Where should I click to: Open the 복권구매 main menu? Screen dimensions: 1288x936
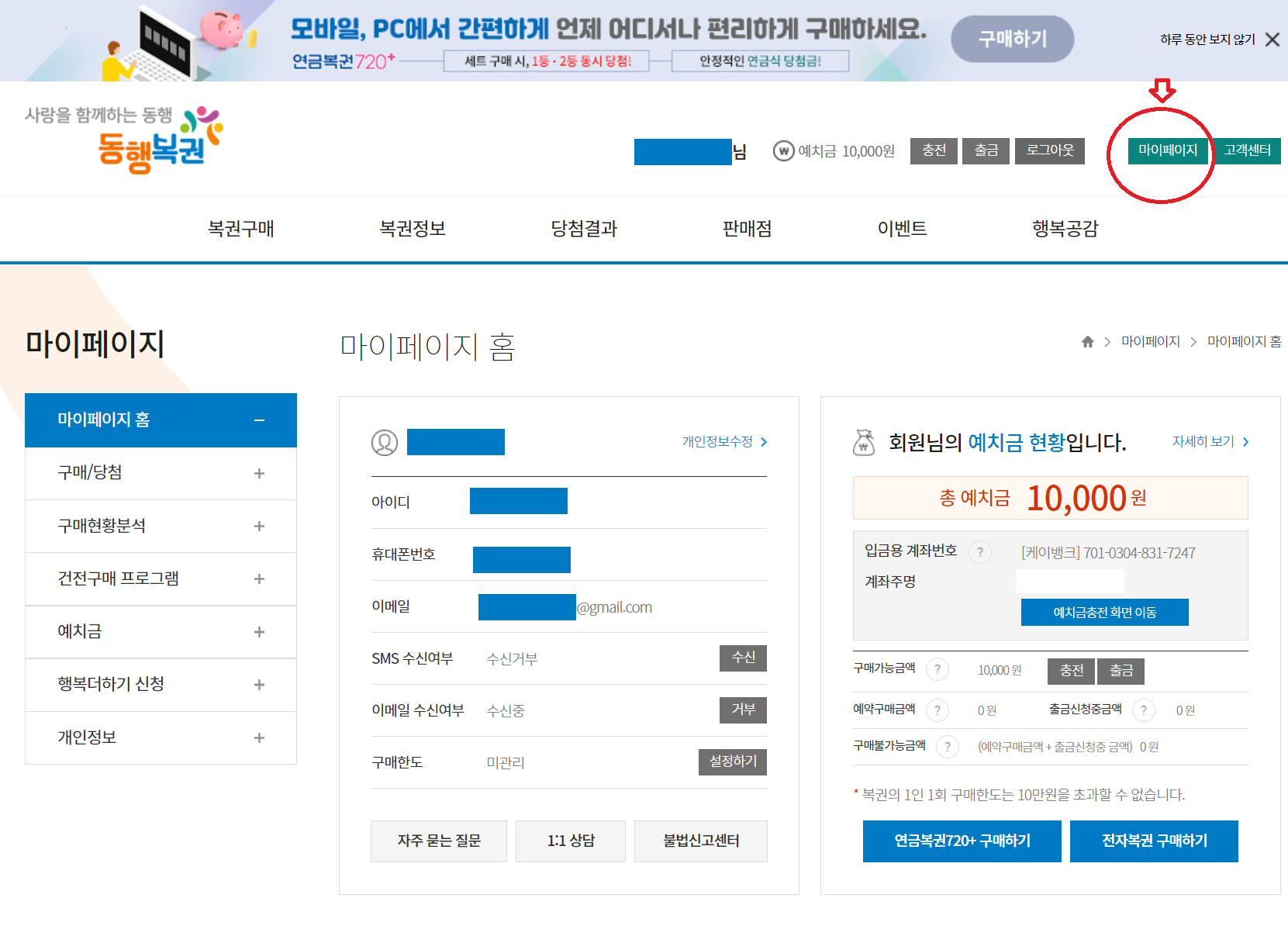click(241, 229)
